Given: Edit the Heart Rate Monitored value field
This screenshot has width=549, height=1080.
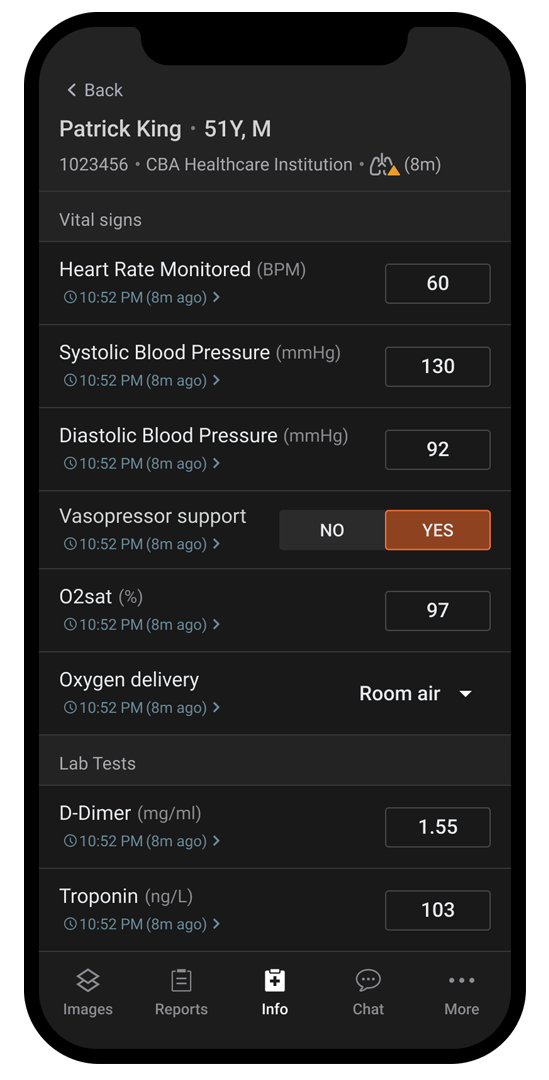Looking at the screenshot, I should click(437, 283).
